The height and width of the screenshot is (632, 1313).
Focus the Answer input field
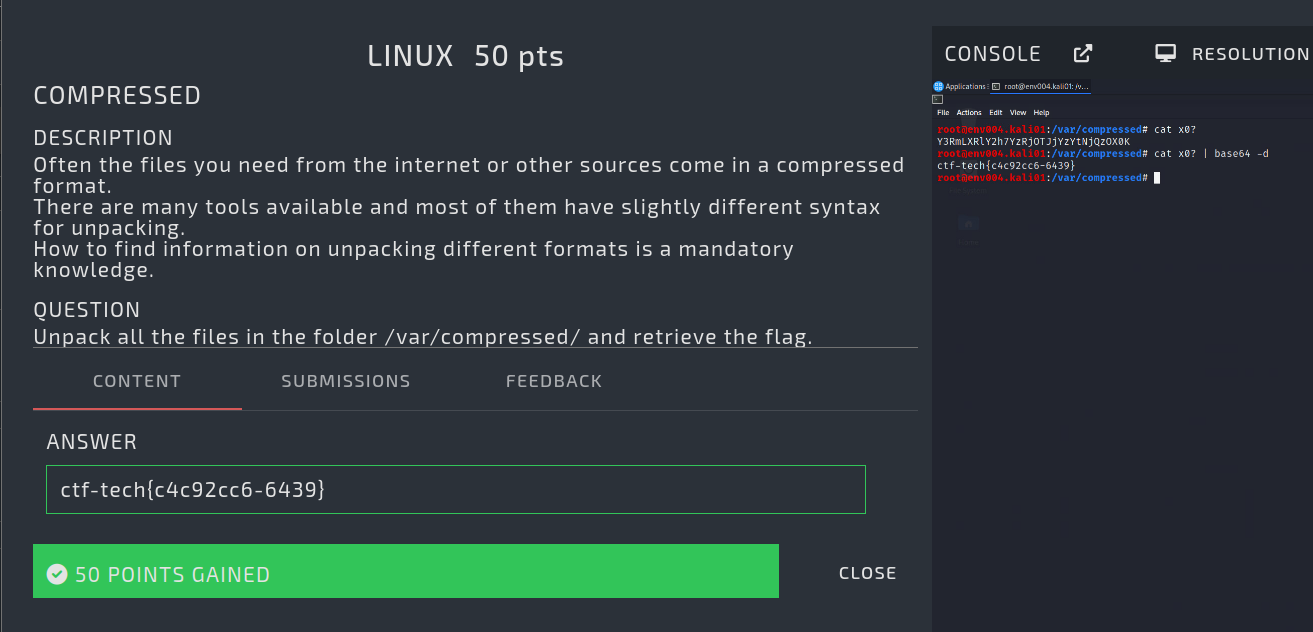click(455, 490)
